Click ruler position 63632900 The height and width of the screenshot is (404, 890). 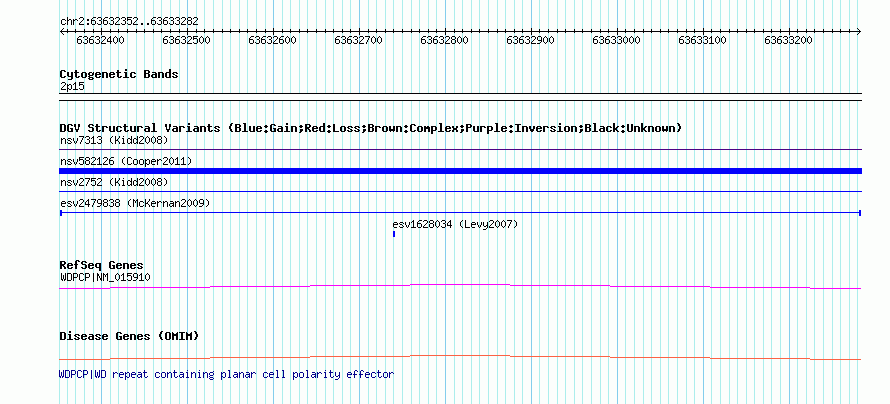530,40
